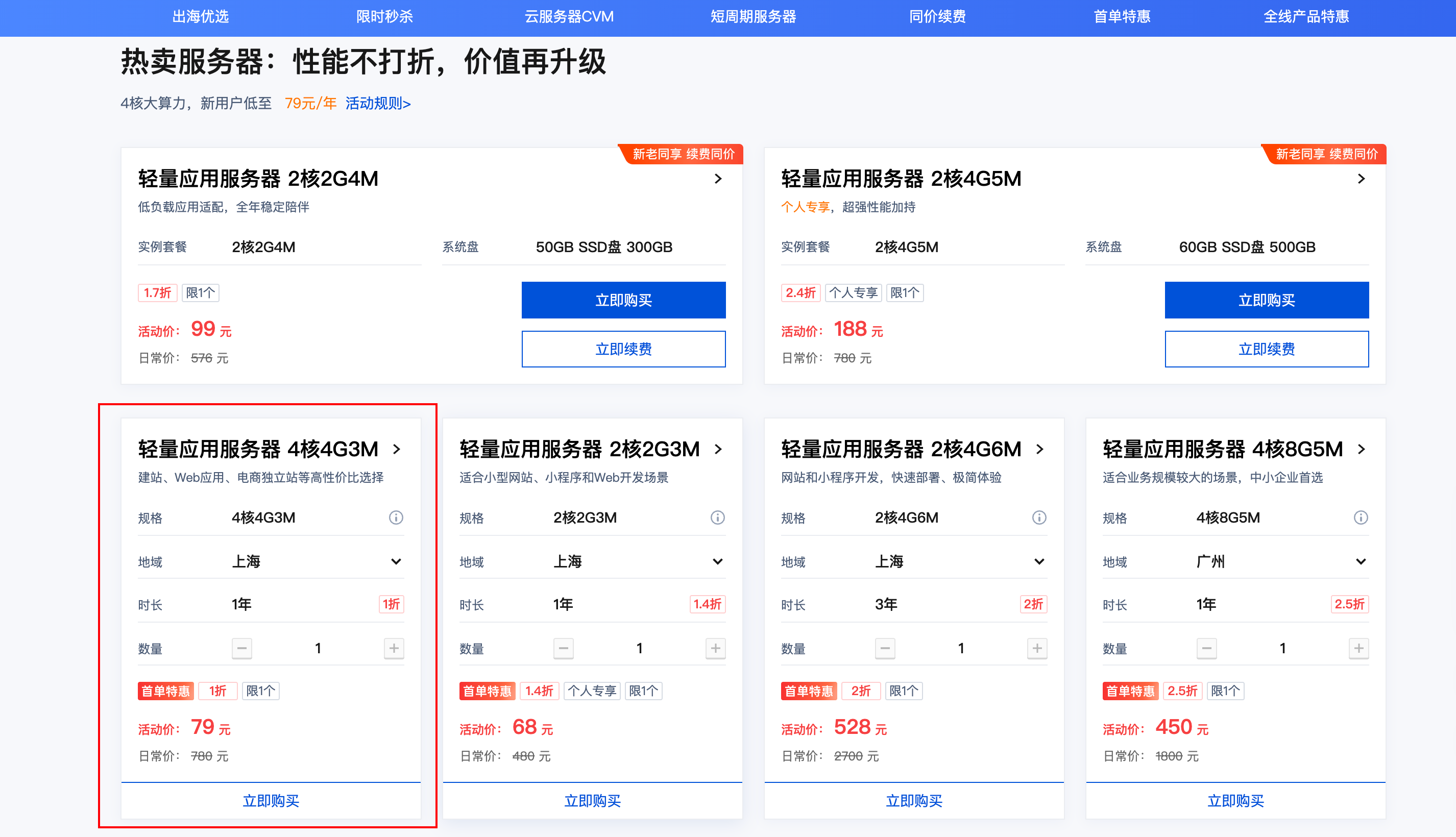Select 限时秒杀 in the top navigation
This screenshot has width=1456, height=837.
click(x=385, y=16)
